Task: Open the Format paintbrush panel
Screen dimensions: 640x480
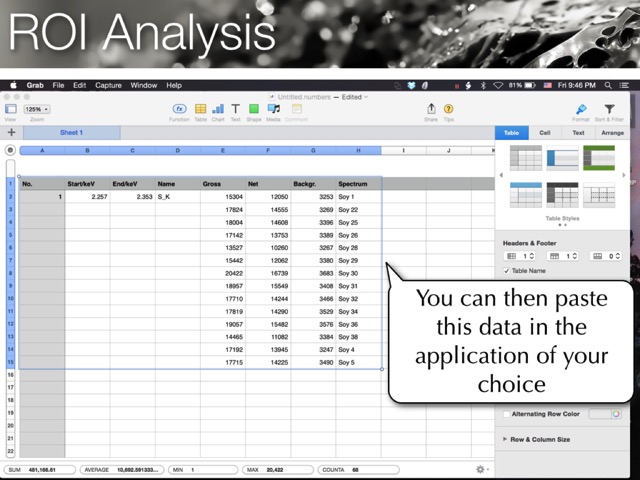Action: [581, 109]
